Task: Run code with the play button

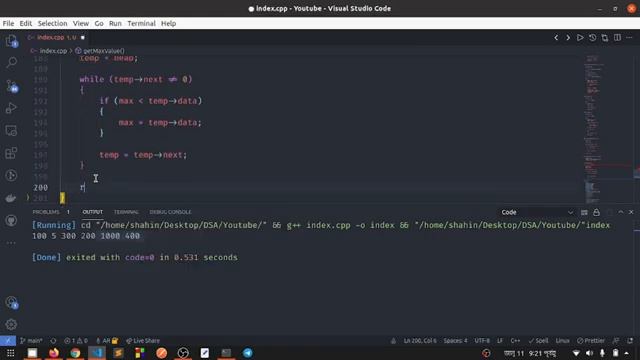Action: pyautogui.click(x=580, y=38)
